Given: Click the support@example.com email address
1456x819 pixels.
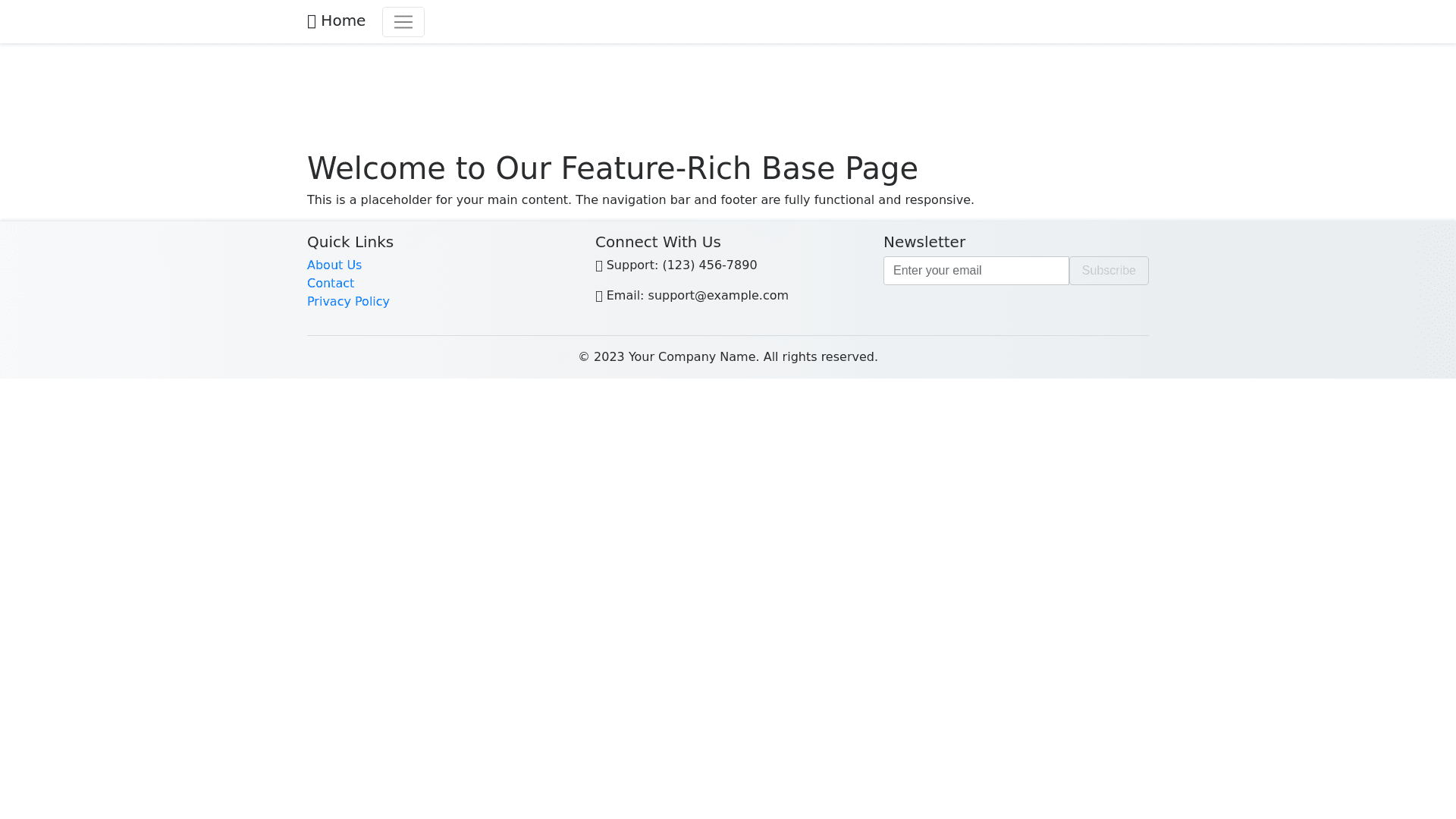Looking at the screenshot, I should pos(717,296).
